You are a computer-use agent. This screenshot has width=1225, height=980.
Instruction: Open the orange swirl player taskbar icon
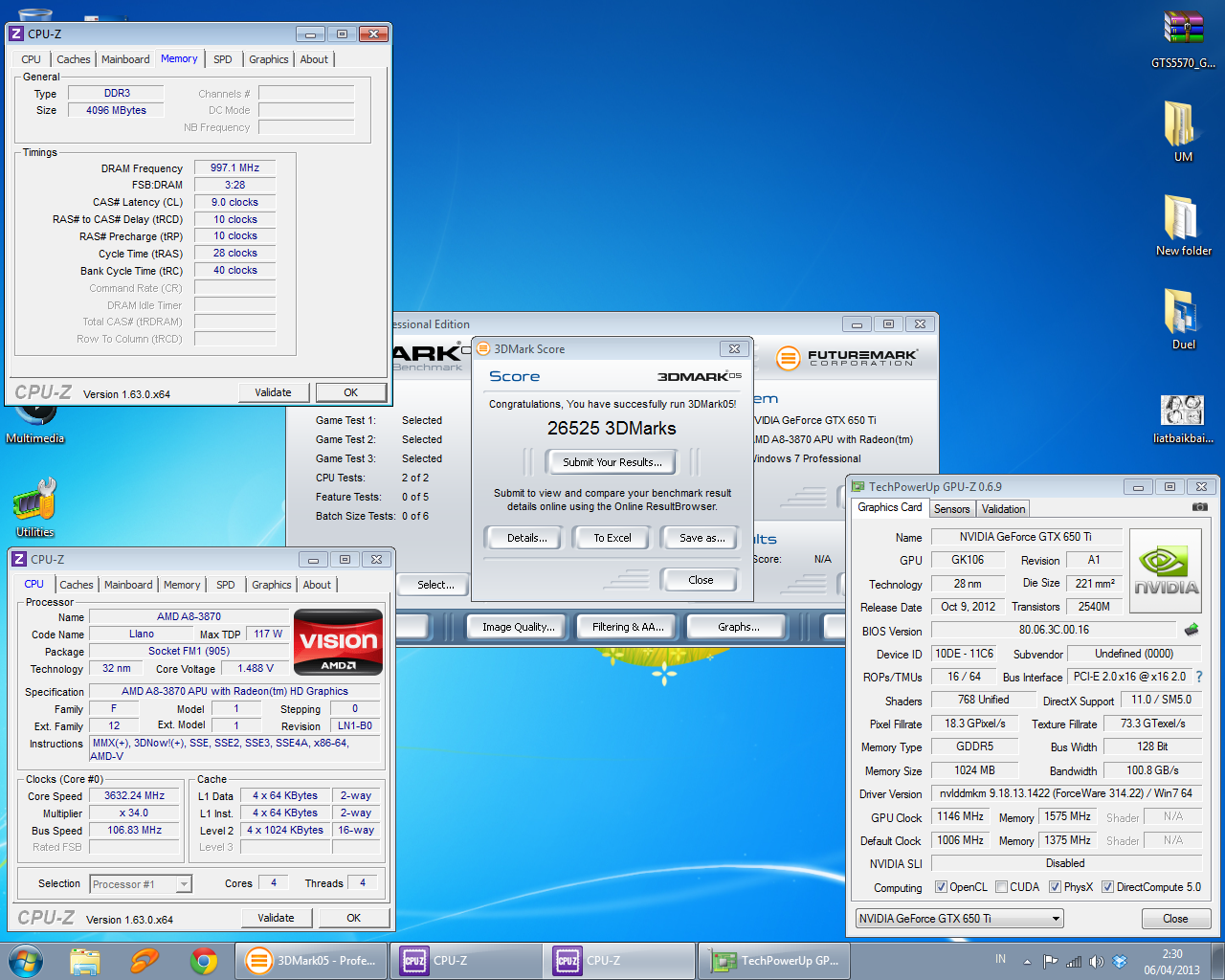(145, 960)
